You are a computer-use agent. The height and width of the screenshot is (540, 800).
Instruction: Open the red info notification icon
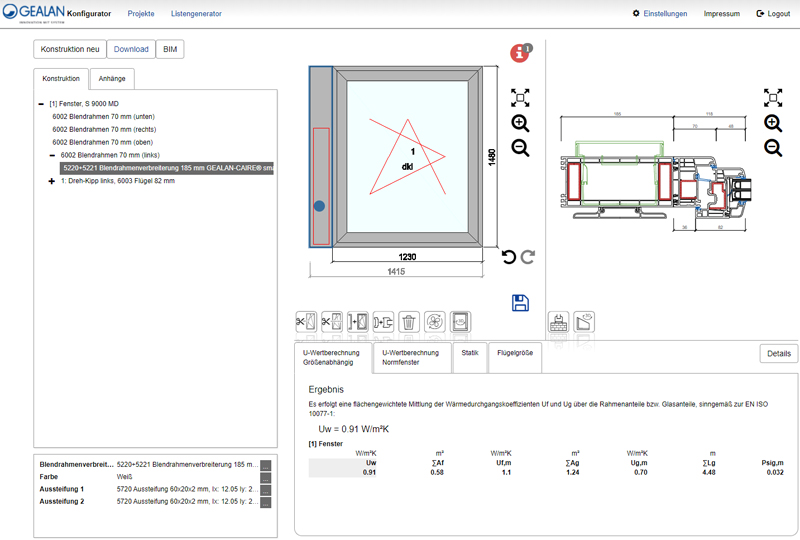pos(520,54)
